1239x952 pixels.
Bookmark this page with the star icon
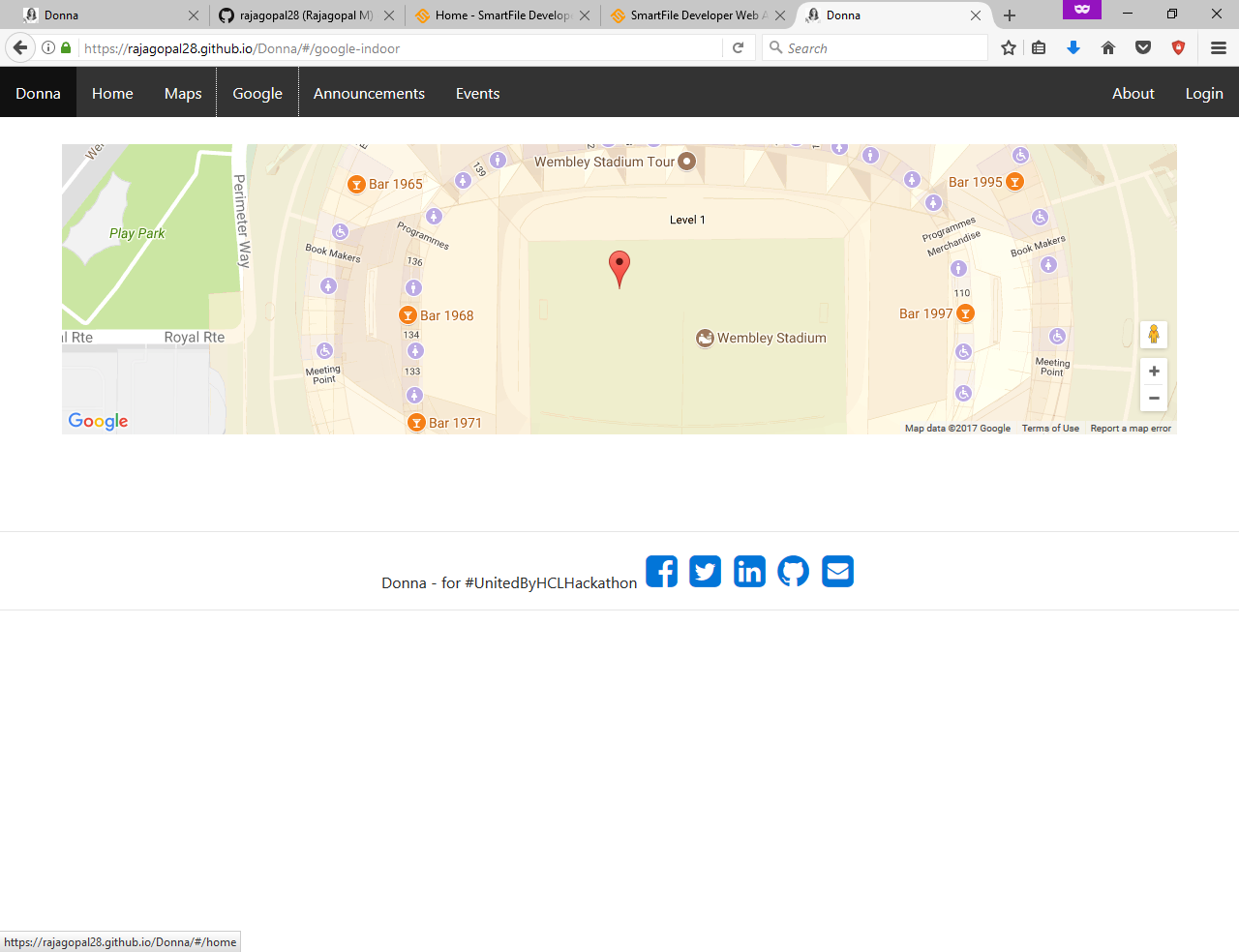1009,47
